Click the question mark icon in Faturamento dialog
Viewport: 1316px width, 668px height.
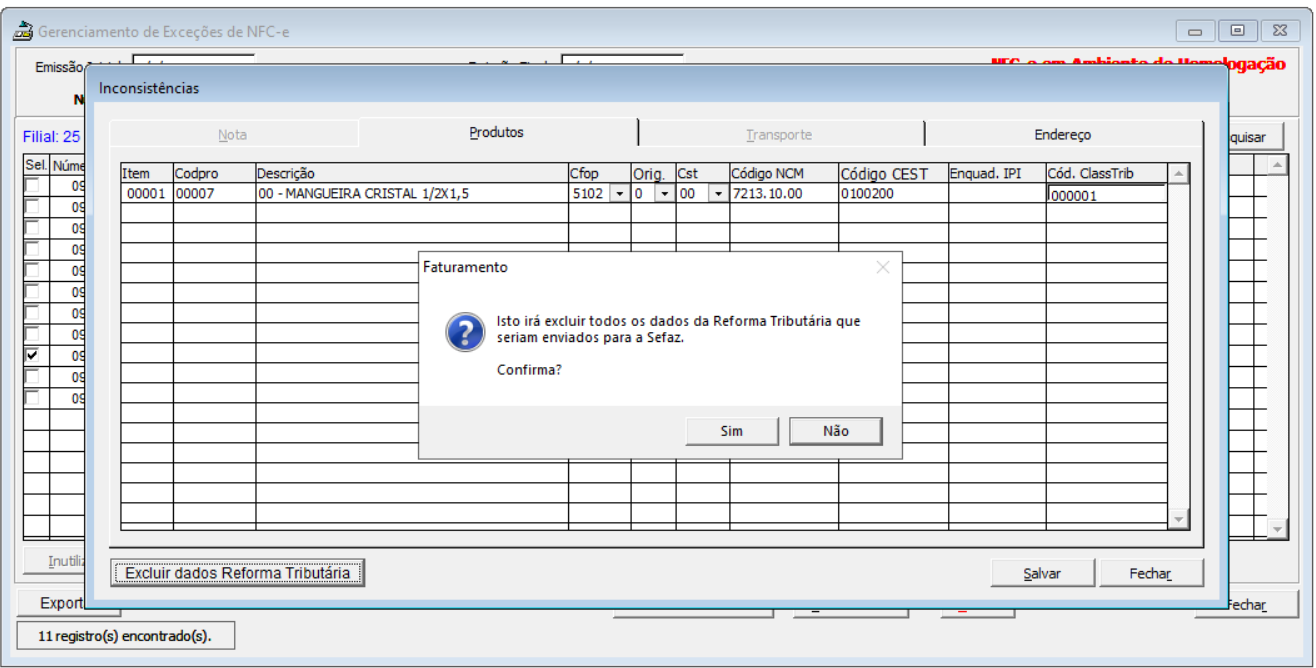[465, 332]
